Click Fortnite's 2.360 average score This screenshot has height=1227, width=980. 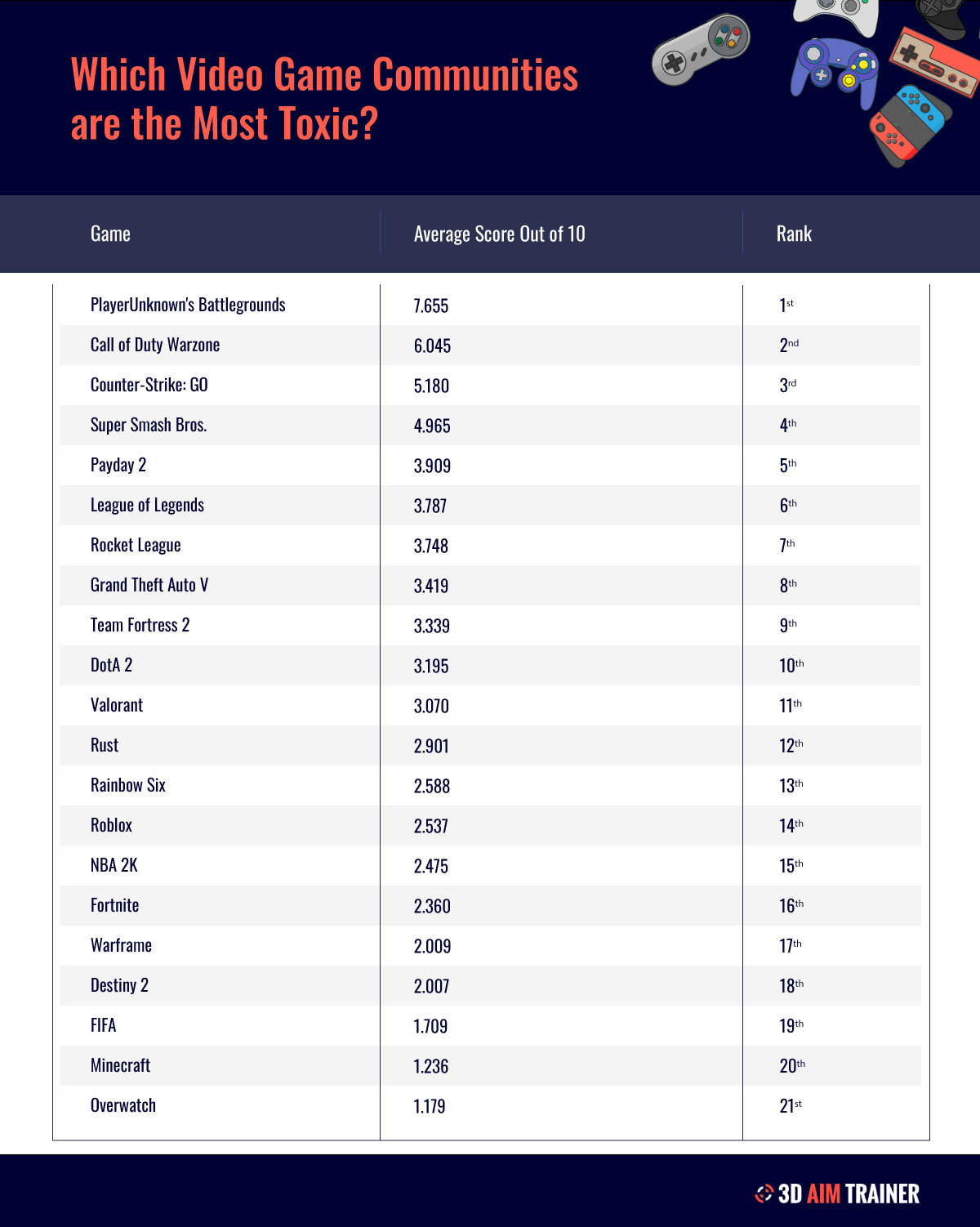point(432,906)
